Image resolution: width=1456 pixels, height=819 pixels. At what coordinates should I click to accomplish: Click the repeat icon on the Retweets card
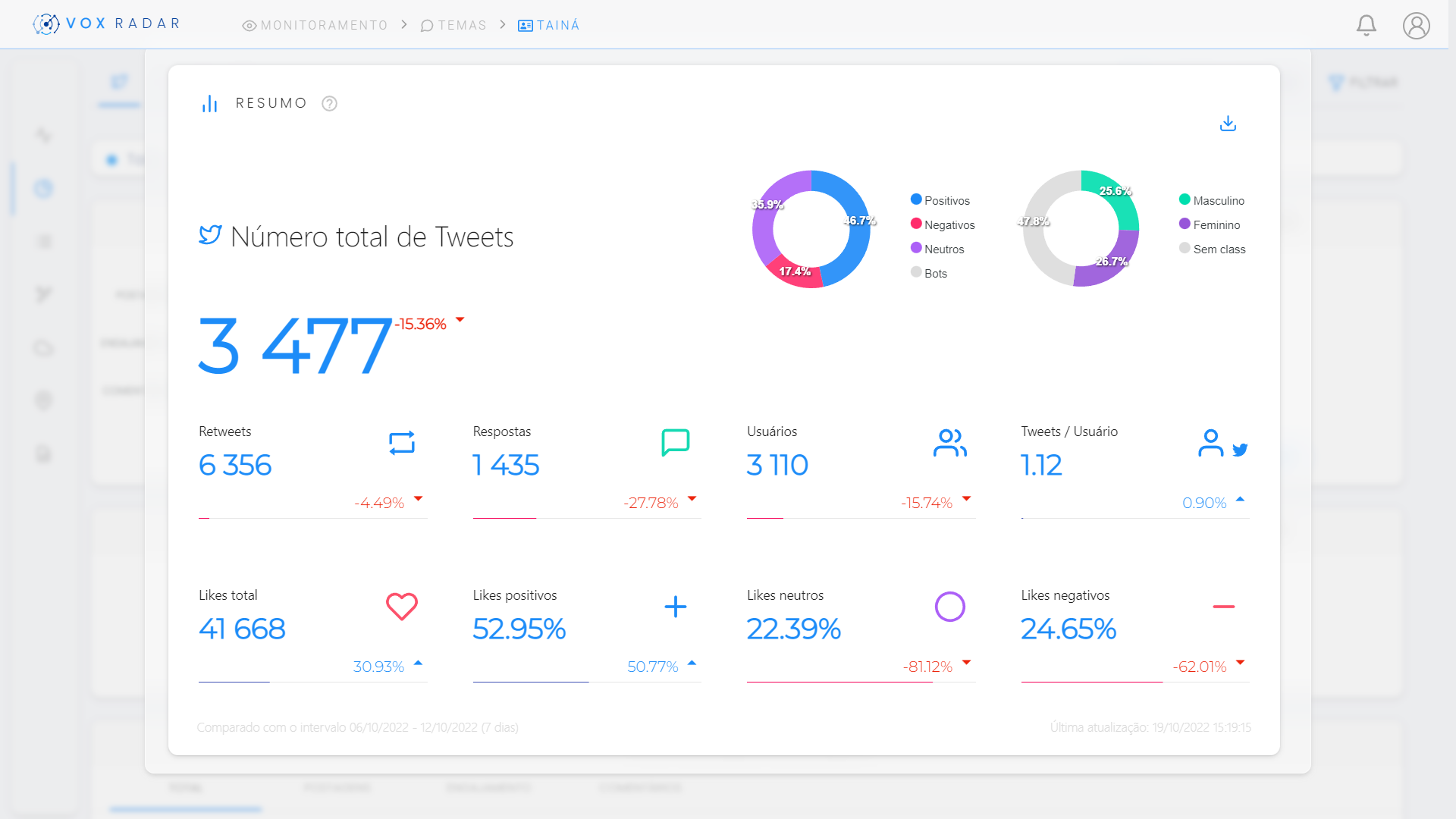pos(403,443)
